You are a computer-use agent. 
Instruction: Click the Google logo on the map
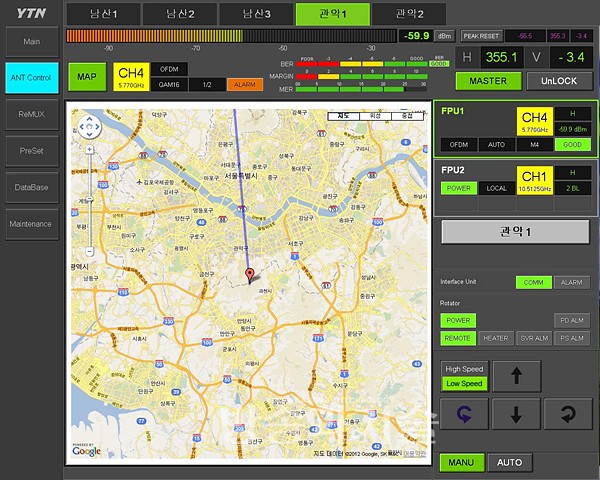click(x=86, y=451)
